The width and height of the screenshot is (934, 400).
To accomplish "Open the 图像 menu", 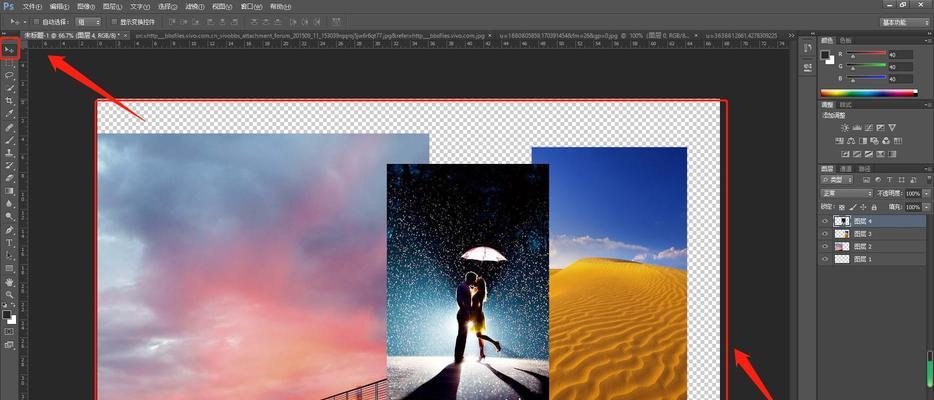I will click(x=85, y=7).
